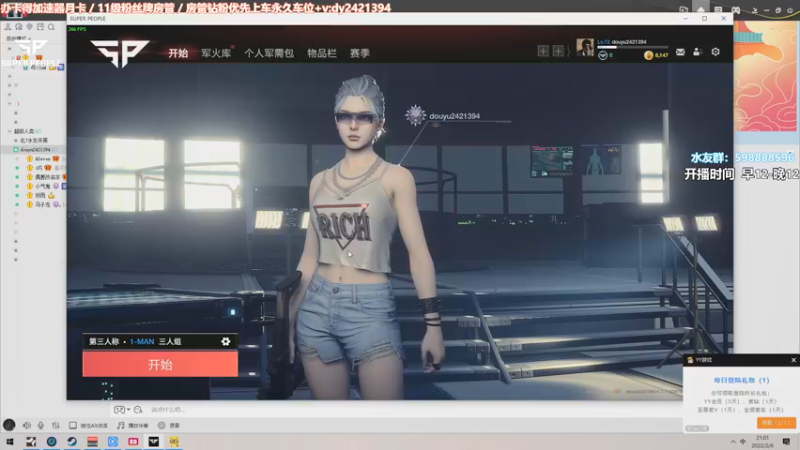800x450 pixels.
Task: Open the 物品栏 tab
Action: pos(322,53)
